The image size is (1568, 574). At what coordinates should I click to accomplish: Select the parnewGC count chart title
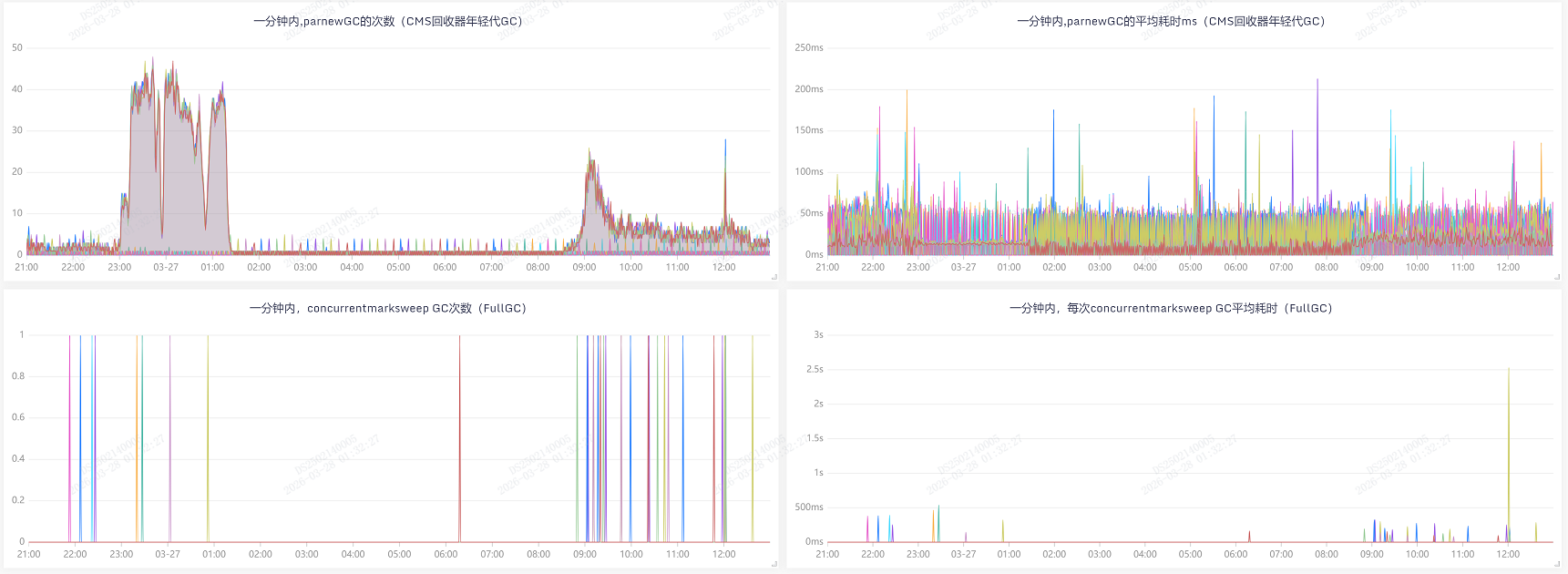[x=388, y=21]
